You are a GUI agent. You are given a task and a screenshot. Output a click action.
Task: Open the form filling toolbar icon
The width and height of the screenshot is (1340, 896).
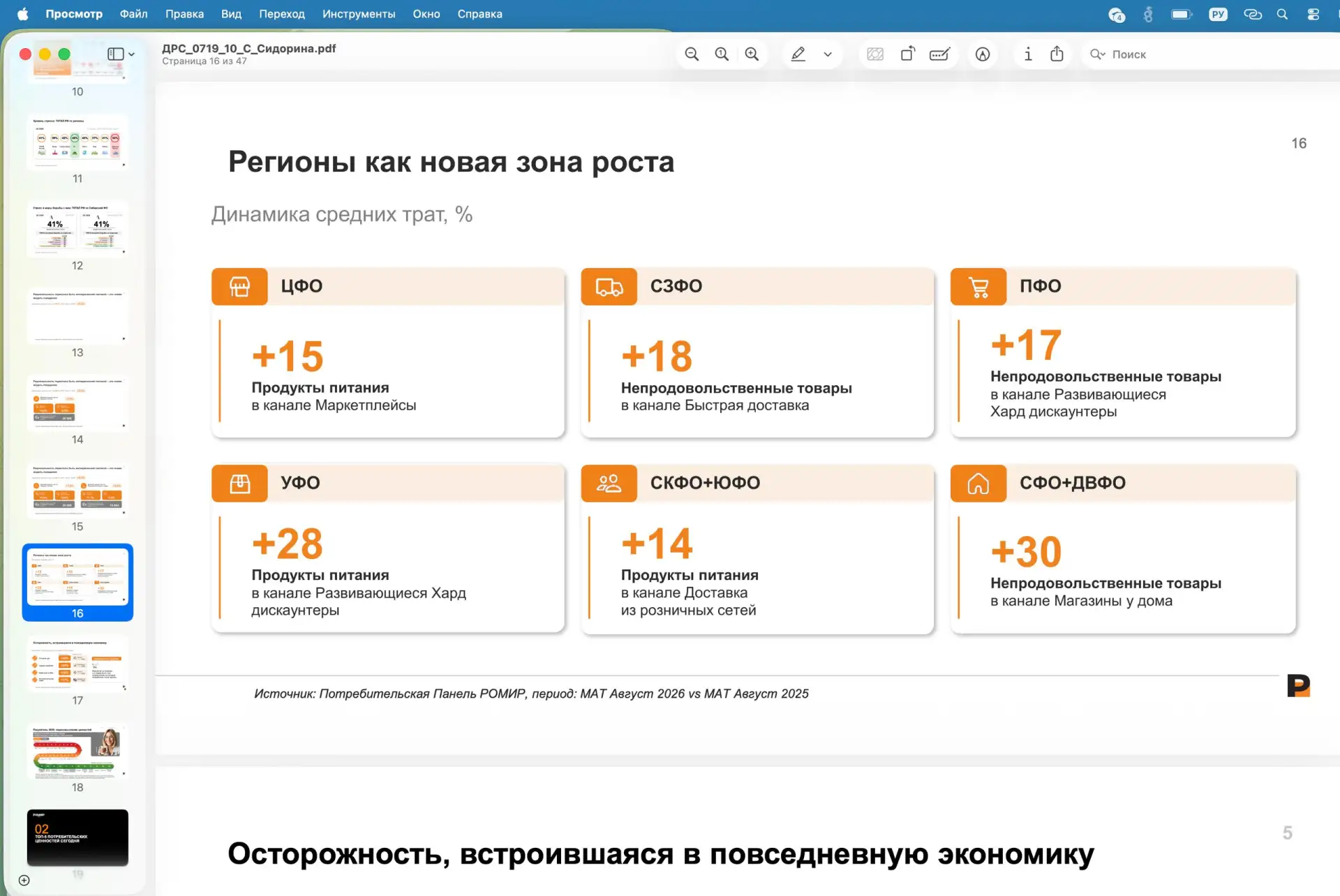[x=939, y=54]
